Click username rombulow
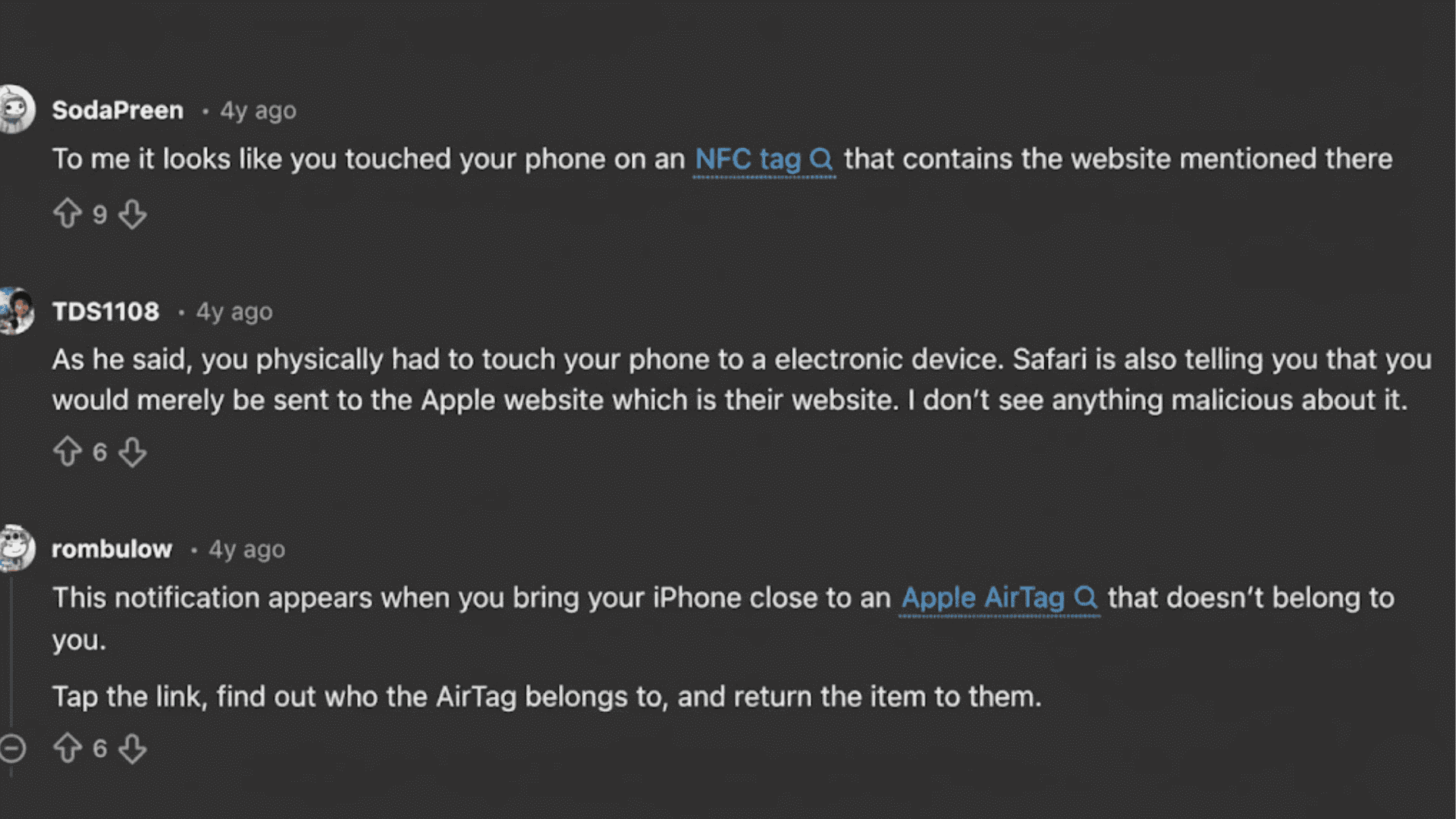Screen dimensions: 1456x819 [112, 548]
